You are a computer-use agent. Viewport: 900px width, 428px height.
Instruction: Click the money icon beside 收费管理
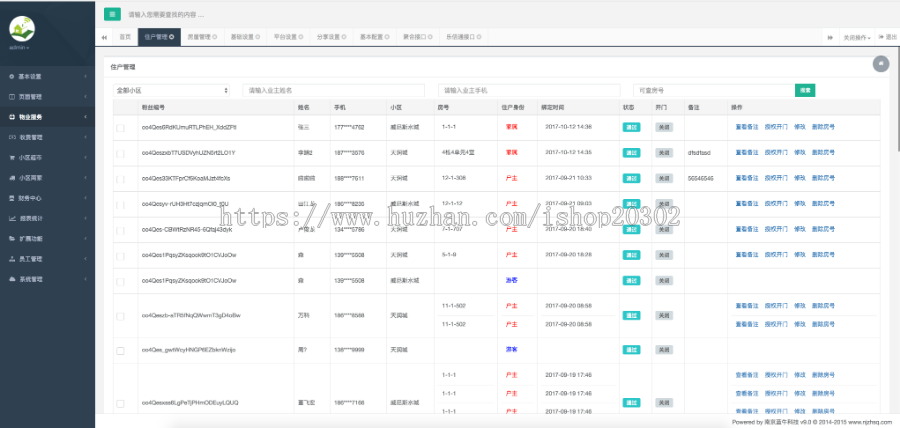coord(12,137)
